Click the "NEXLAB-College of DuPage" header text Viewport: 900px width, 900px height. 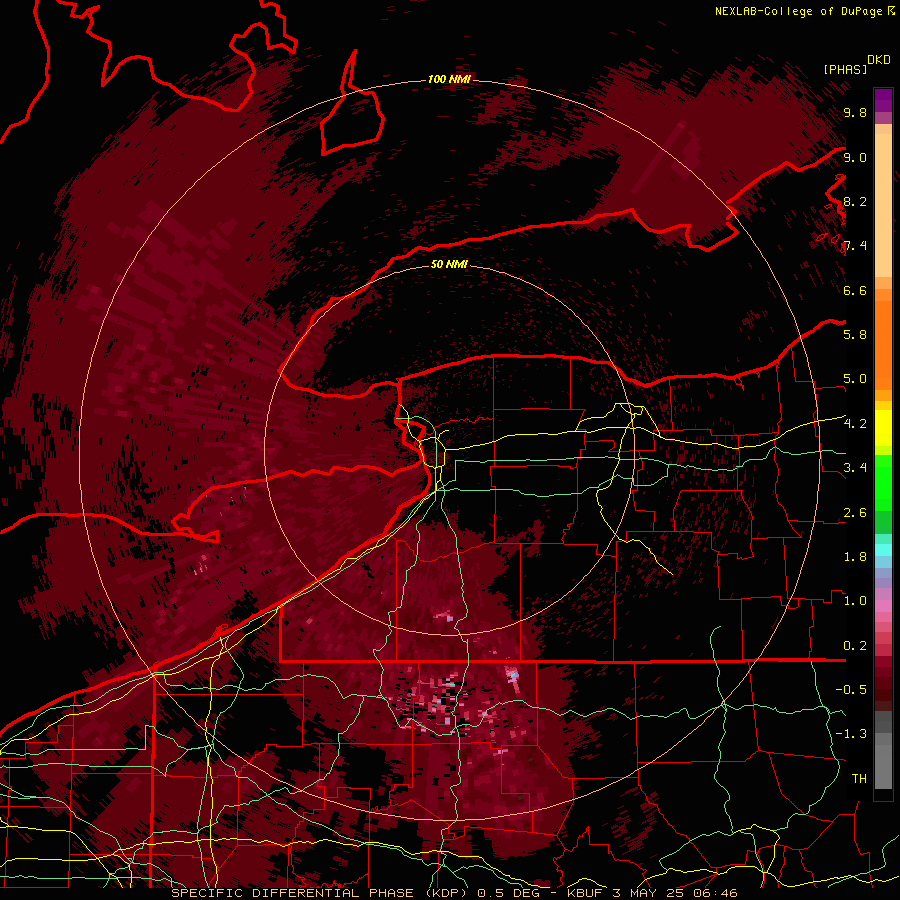(798, 11)
